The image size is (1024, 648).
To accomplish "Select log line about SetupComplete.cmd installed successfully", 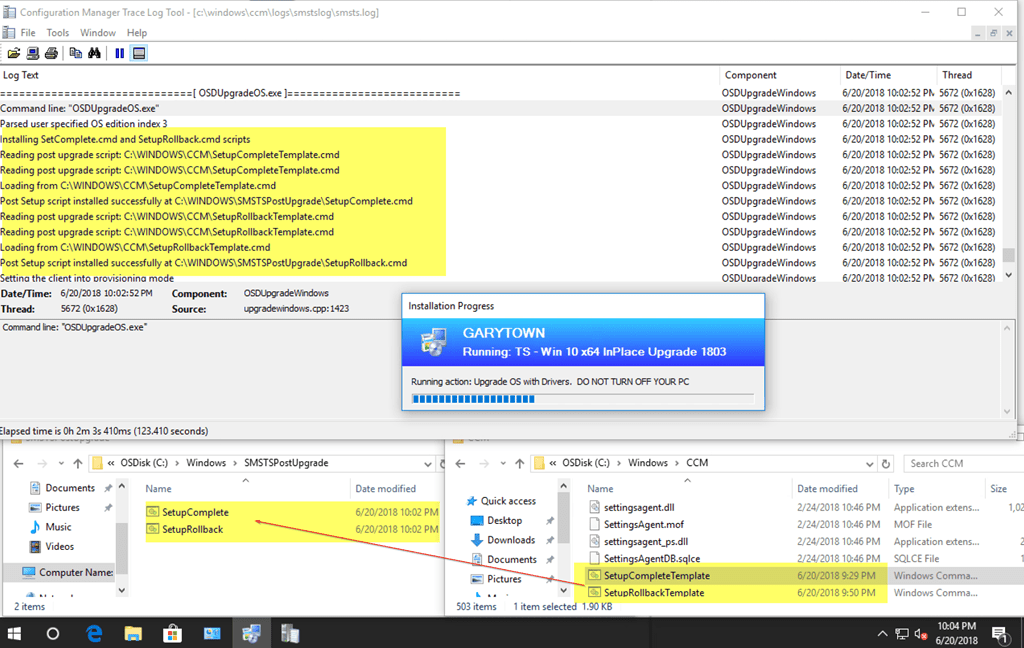I will point(500,201).
